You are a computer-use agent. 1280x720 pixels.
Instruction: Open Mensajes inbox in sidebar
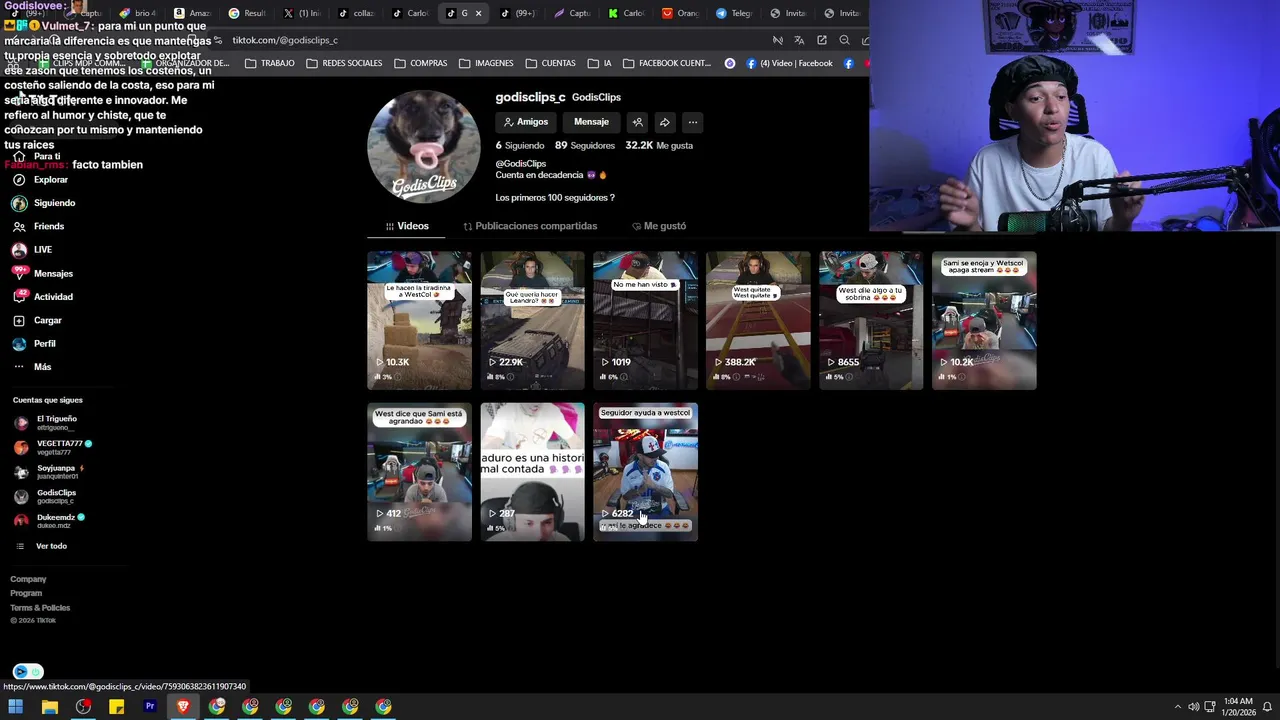[x=43, y=273]
